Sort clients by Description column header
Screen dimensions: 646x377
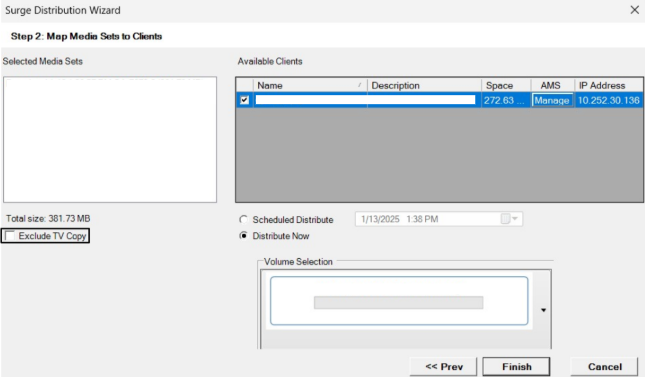coord(424,85)
